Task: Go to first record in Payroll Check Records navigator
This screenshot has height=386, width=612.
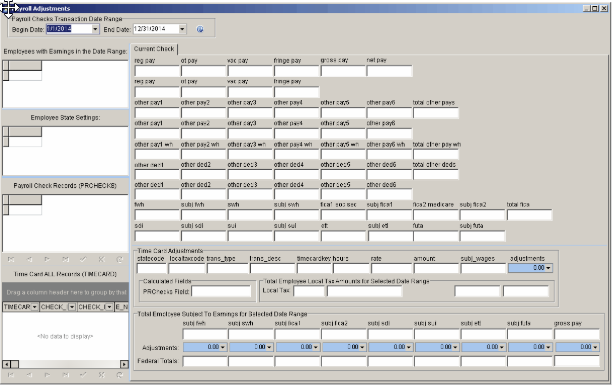Action: [x=11, y=260]
